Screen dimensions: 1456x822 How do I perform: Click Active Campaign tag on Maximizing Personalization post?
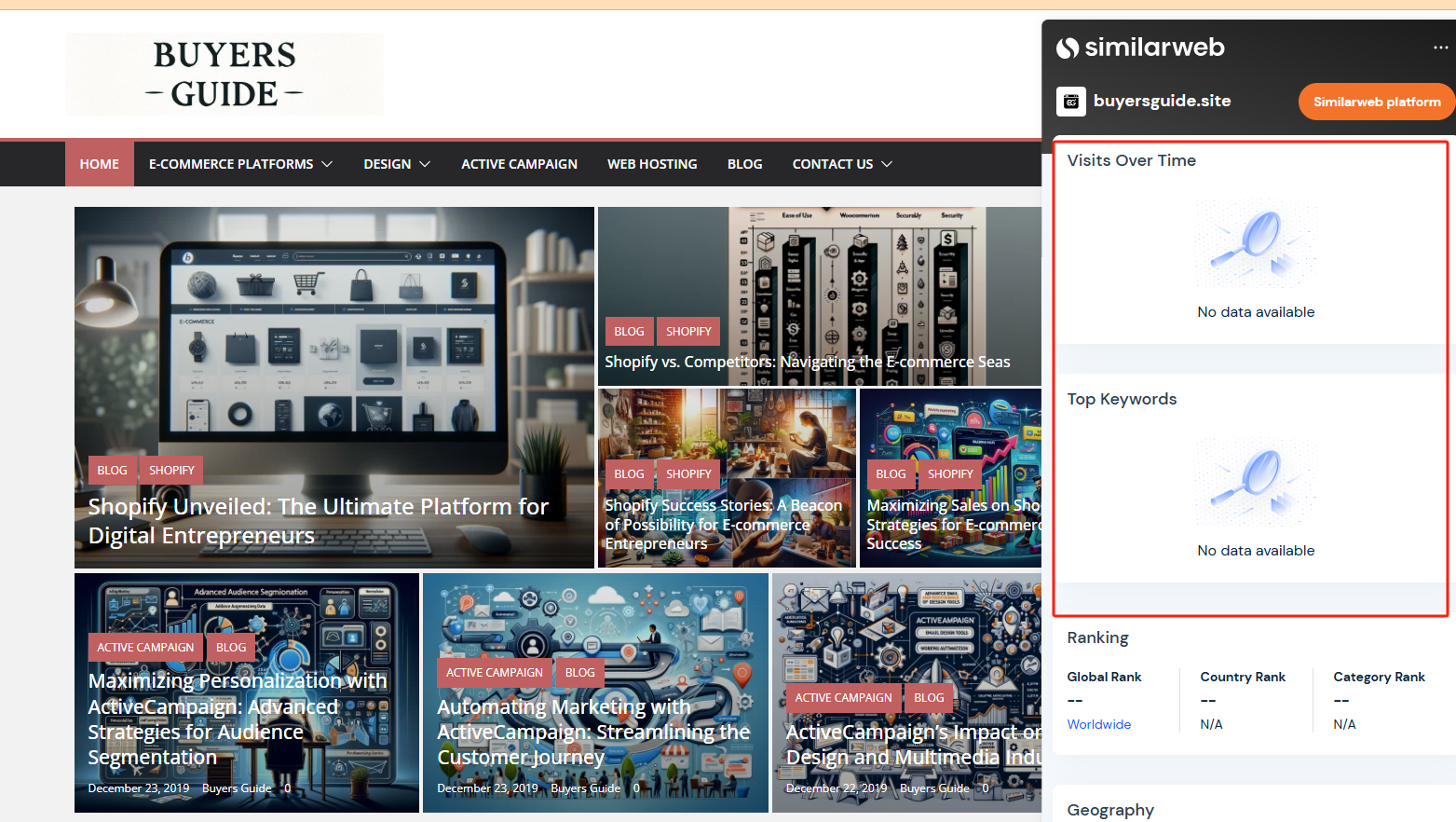(145, 647)
